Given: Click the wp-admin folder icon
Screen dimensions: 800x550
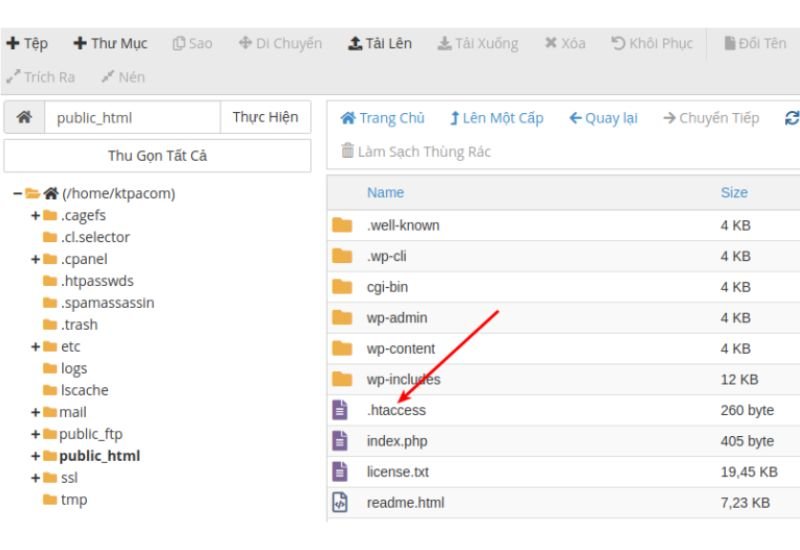Looking at the screenshot, I should (x=342, y=318).
